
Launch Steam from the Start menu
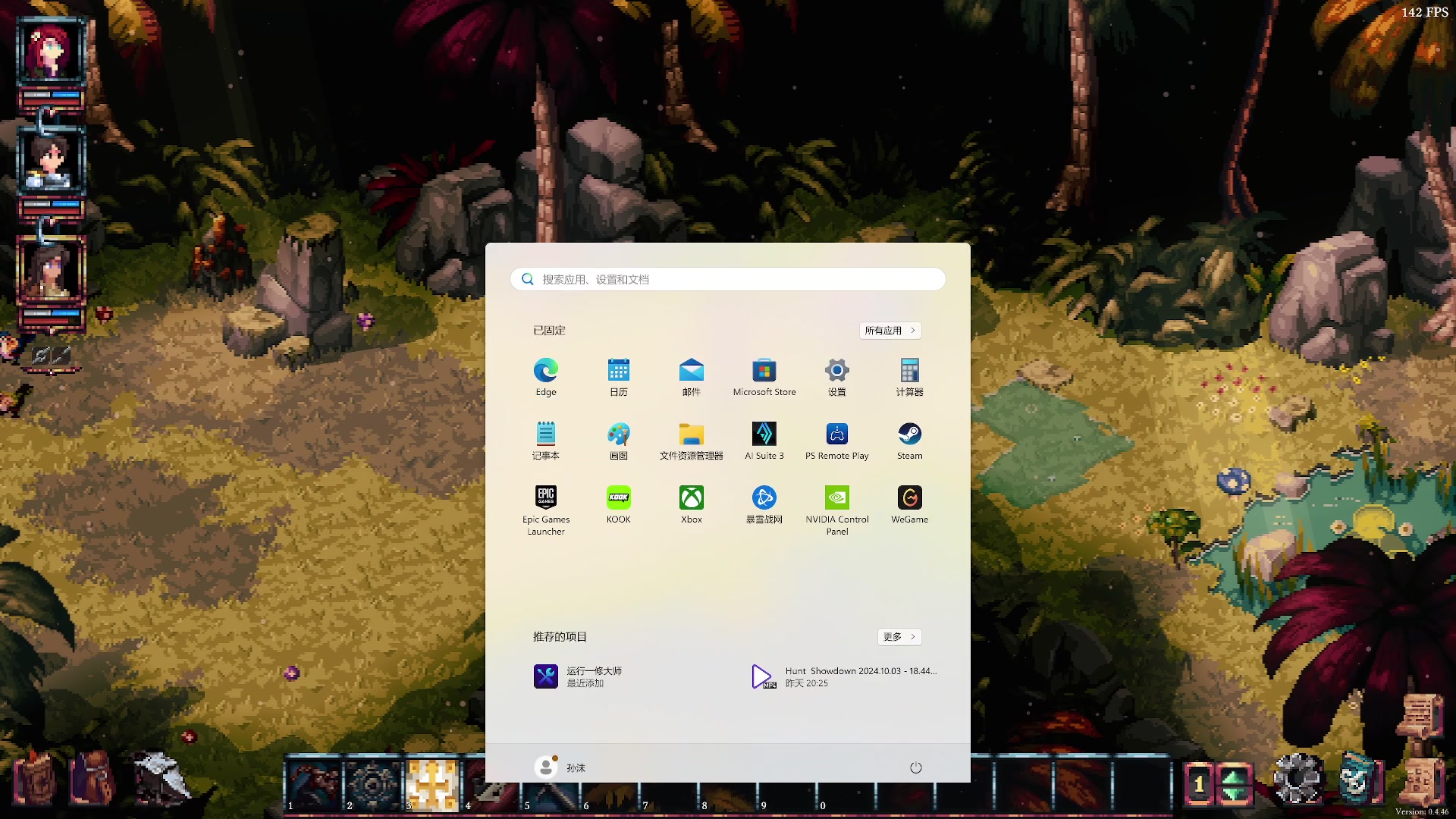click(910, 441)
